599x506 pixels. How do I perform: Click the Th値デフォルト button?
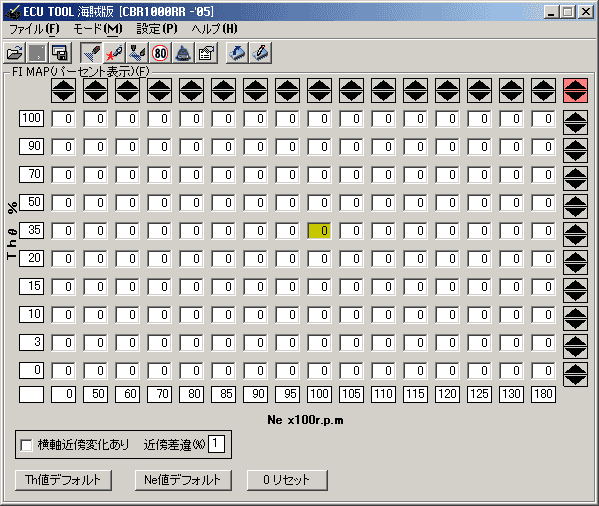point(63,480)
